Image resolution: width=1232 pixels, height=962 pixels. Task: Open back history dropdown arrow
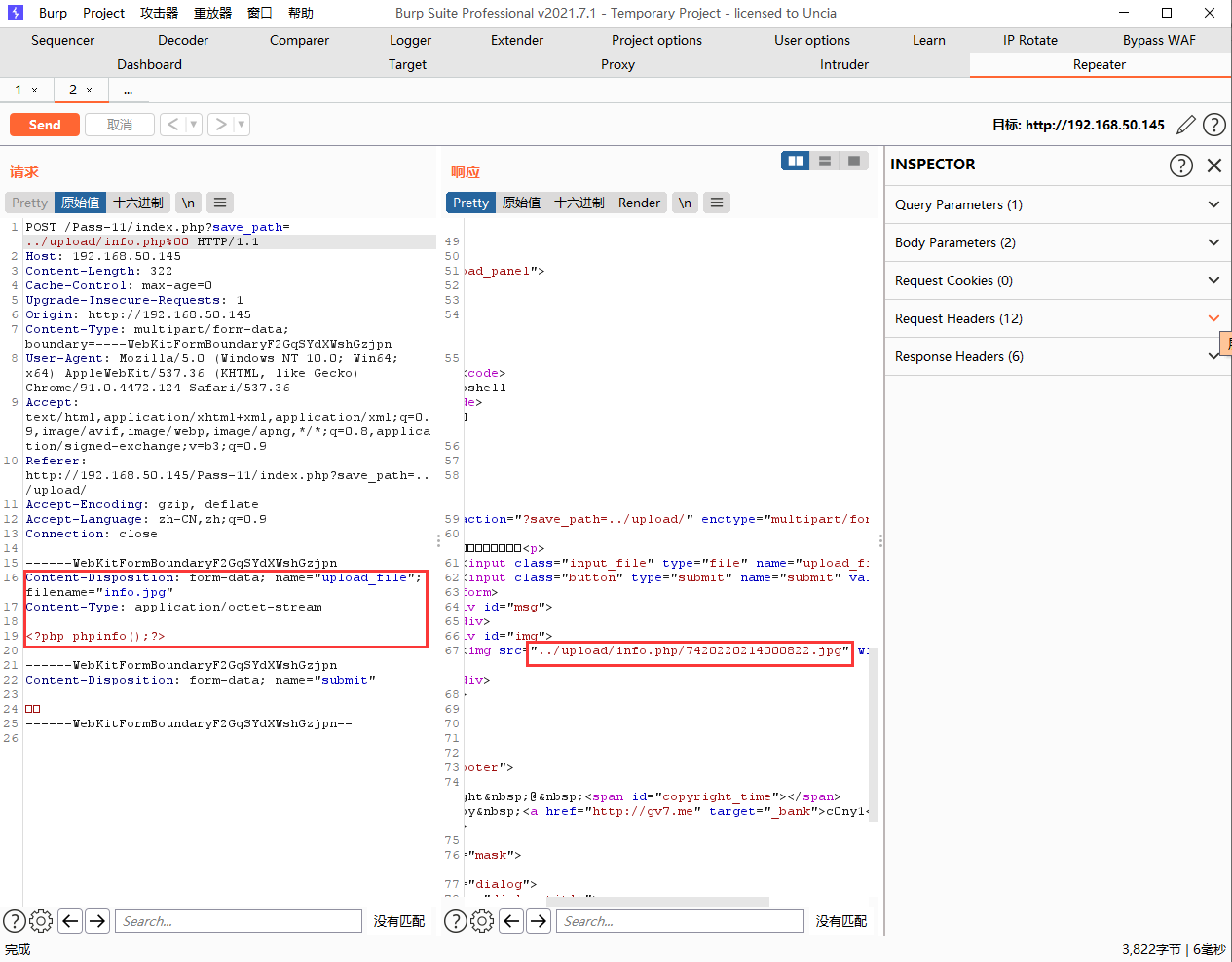tap(193, 125)
